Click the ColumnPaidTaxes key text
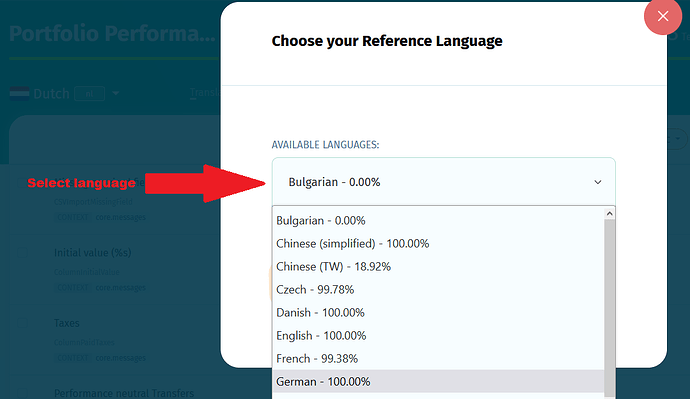Viewport: 690px width, 399px height. [84, 342]
